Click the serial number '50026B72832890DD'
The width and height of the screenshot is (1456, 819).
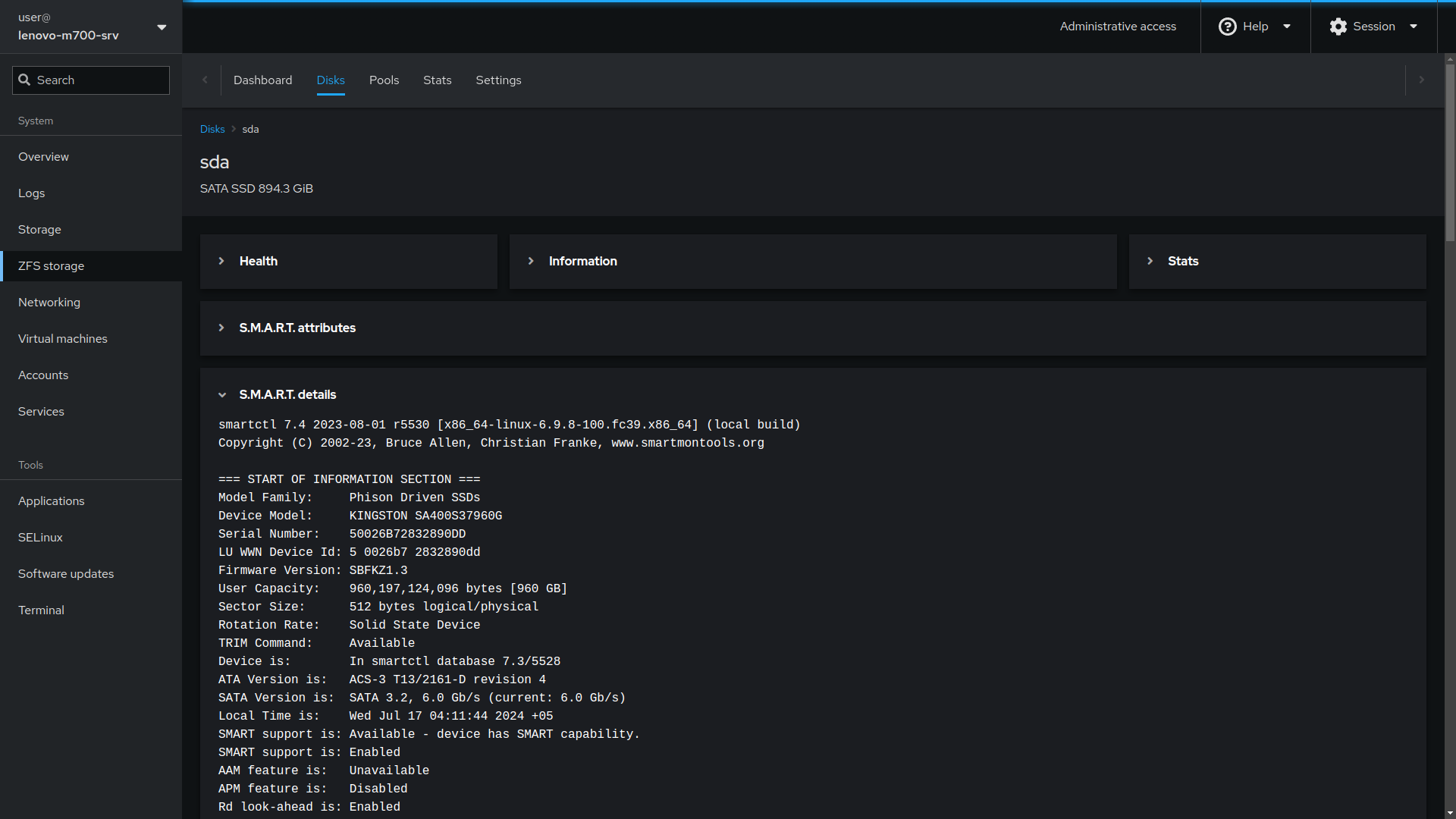click(407, 534)
